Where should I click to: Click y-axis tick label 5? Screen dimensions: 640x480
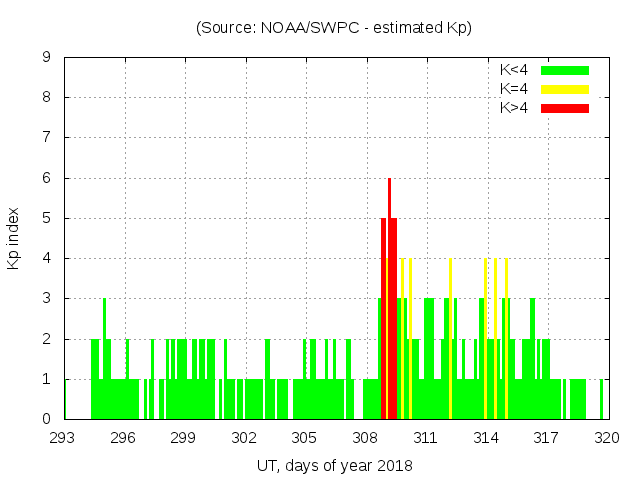pos(47,218)
